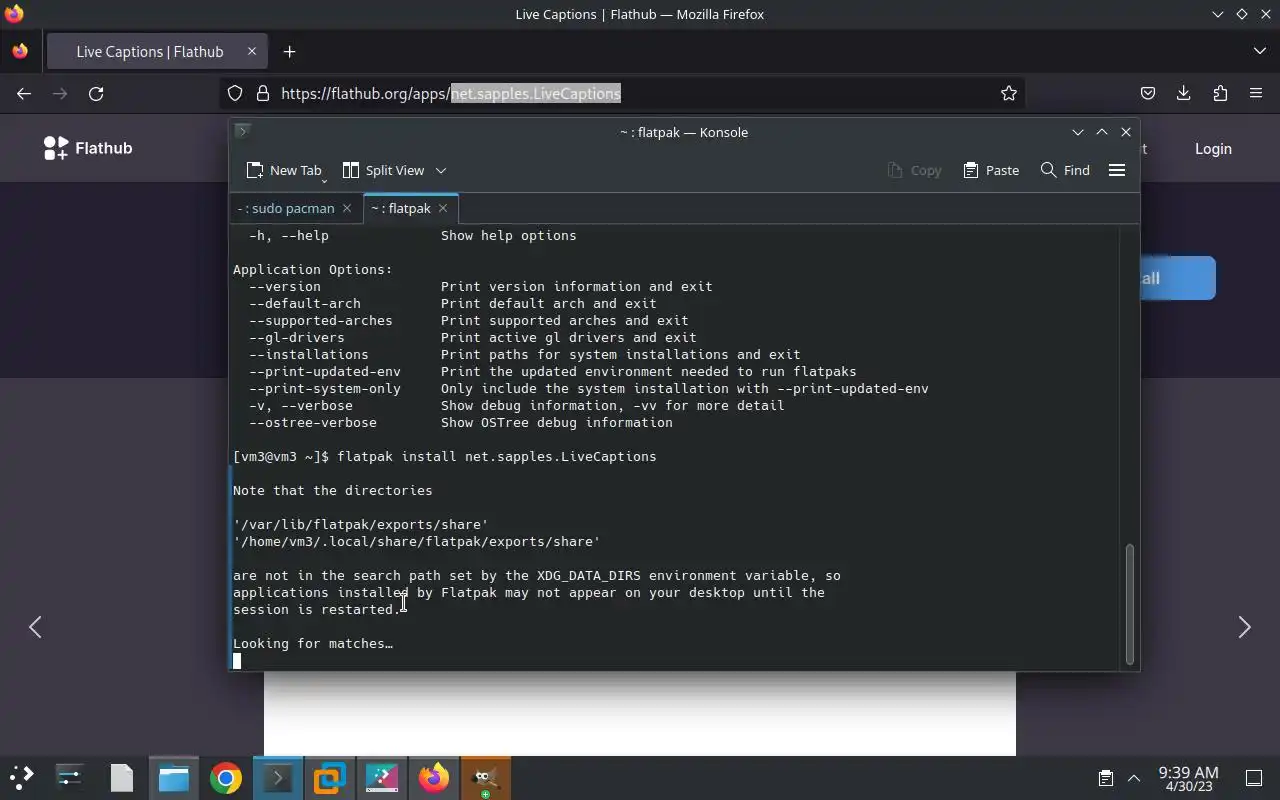Click the Login link on Flathub

point(1213,148)
